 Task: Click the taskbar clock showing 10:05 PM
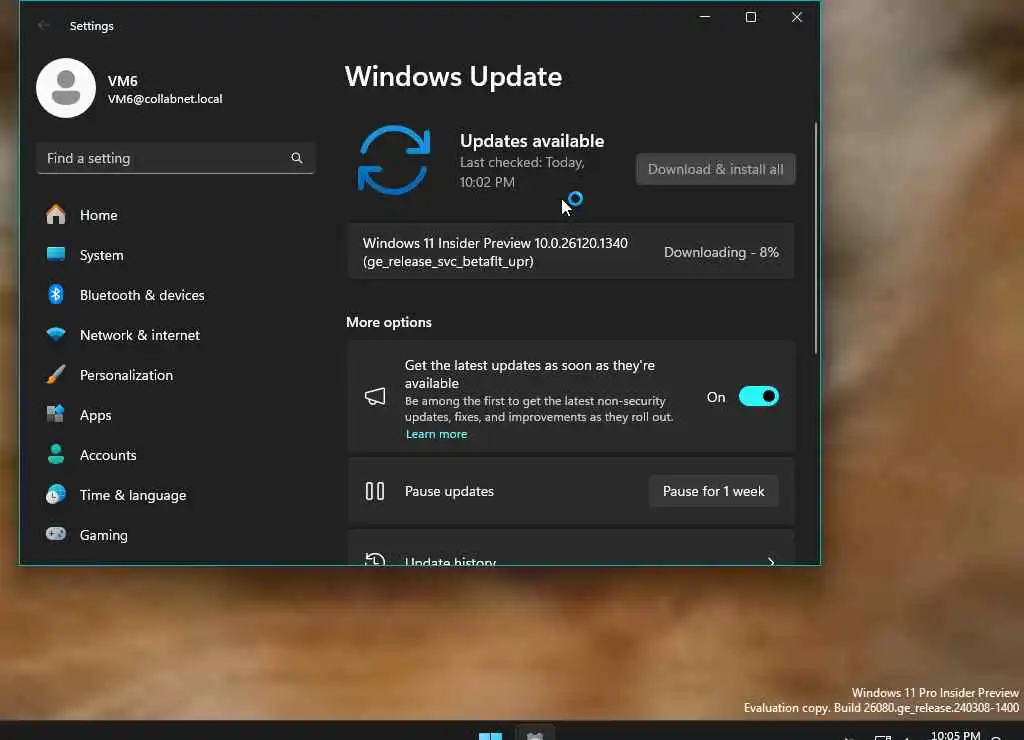pos(955,735)
